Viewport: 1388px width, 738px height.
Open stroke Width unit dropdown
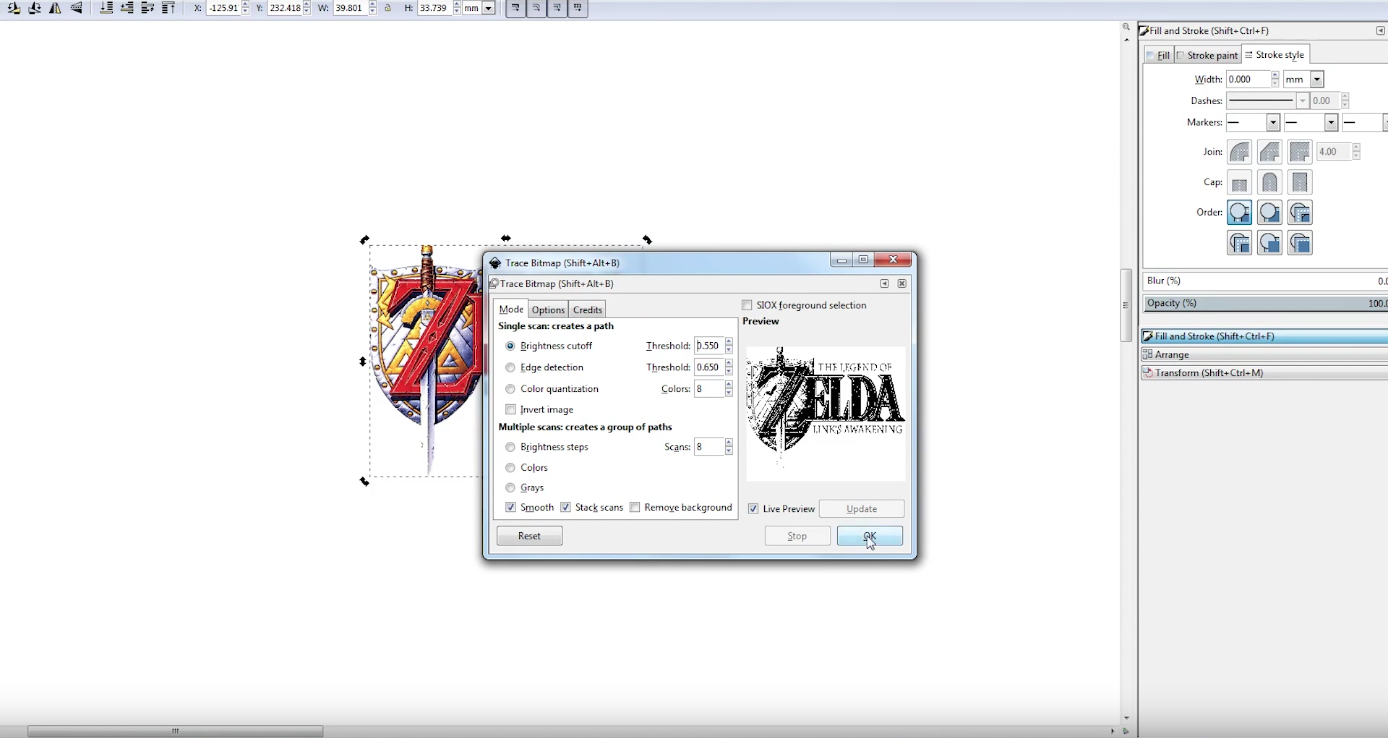point(1317,79)
